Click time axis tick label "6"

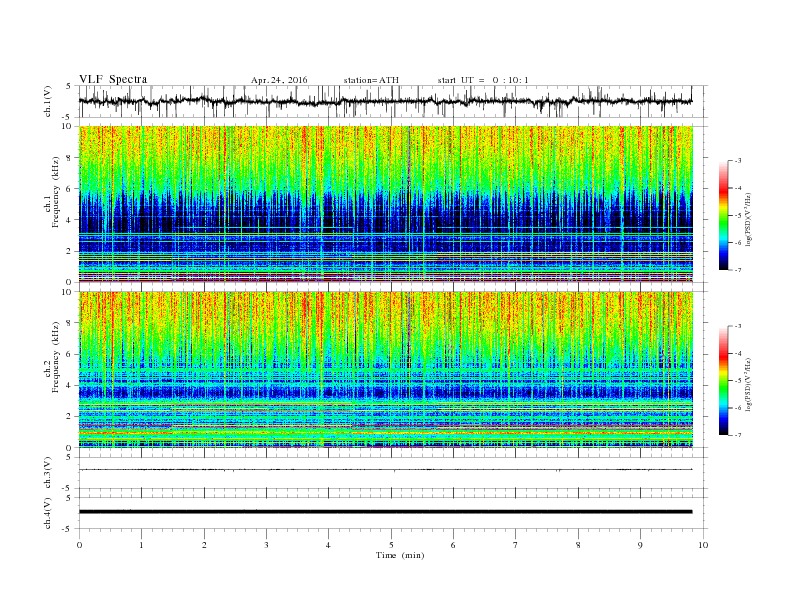pos(453,545)
